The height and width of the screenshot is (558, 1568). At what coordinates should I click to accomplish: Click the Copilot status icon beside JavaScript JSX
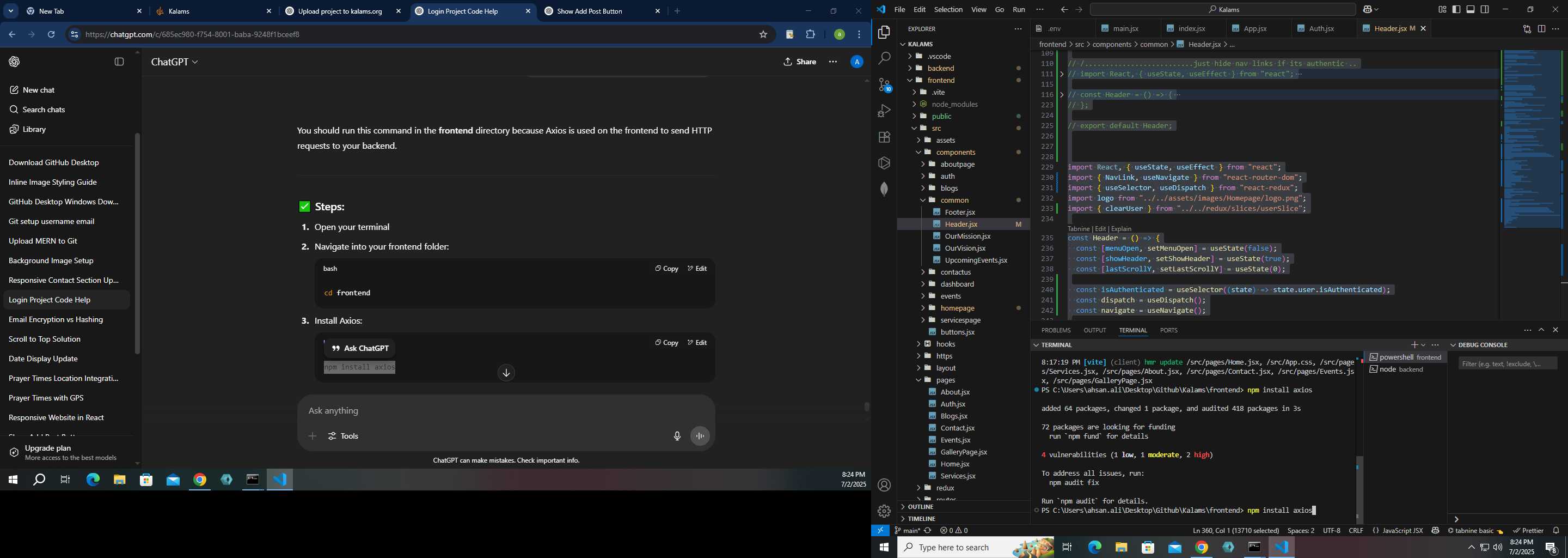1435,531
